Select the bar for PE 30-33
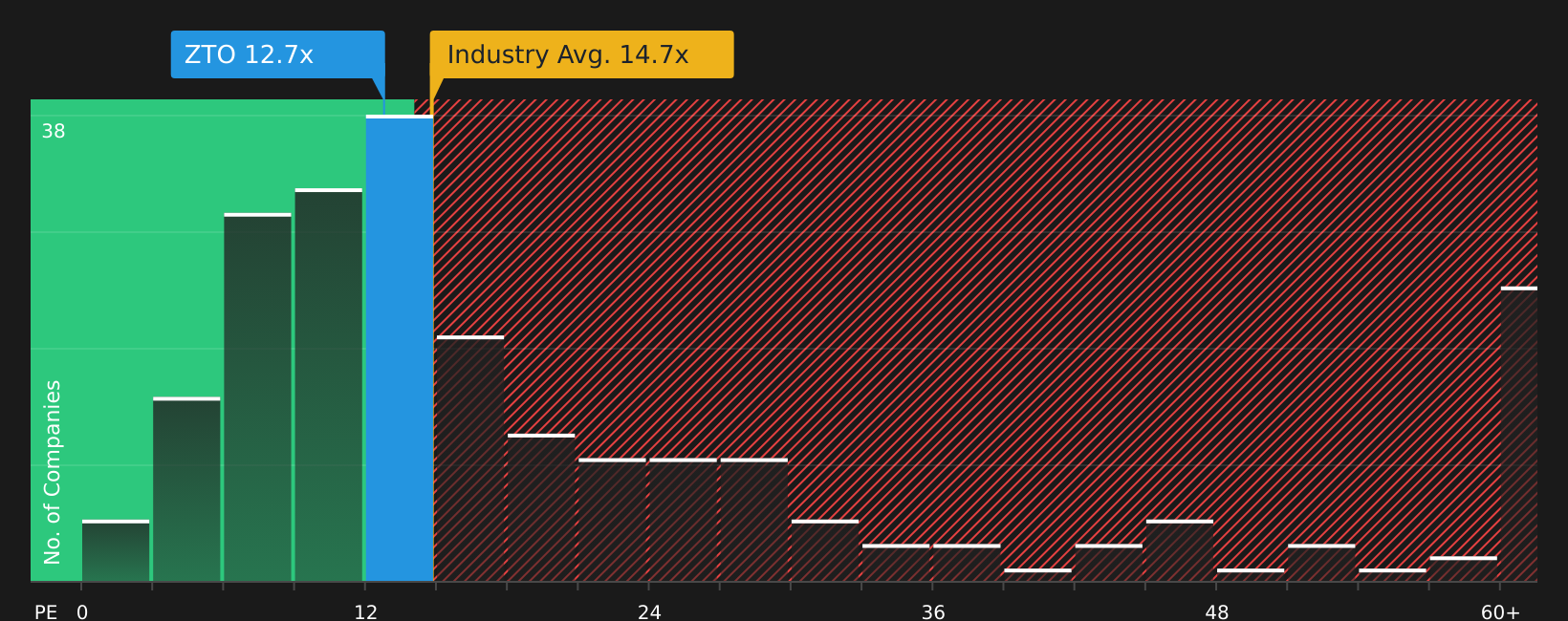This screenshot has width=1568, height=621. pyautogui.click(x=825, y=551)
